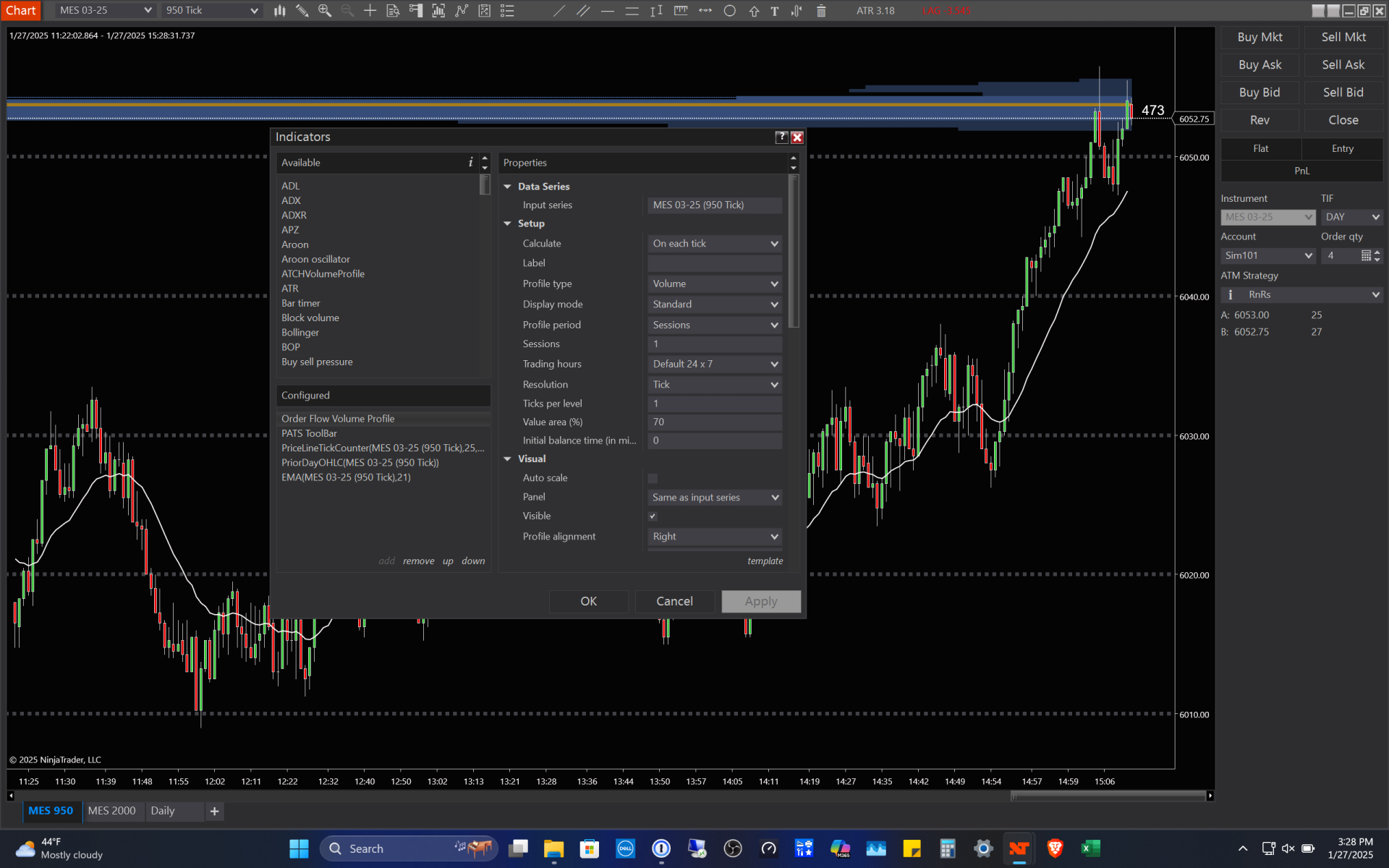Click the trash remove drawings icon
This screenshot has height=868, width=1389.
pos(821,11)
